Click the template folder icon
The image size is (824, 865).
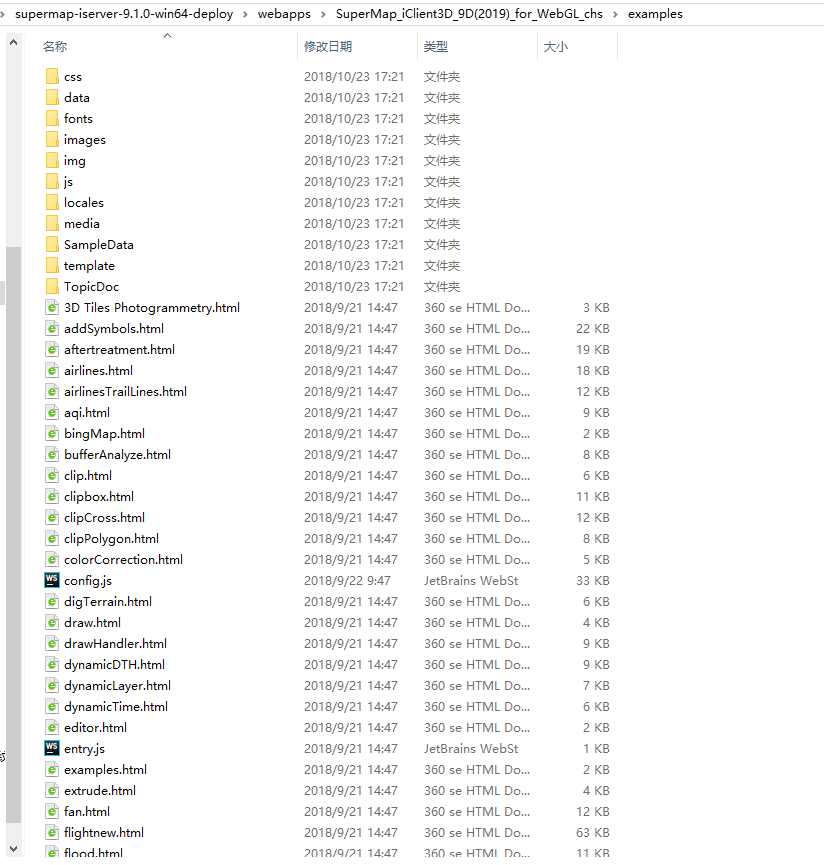pyautogui.click(x=52, y=265)
